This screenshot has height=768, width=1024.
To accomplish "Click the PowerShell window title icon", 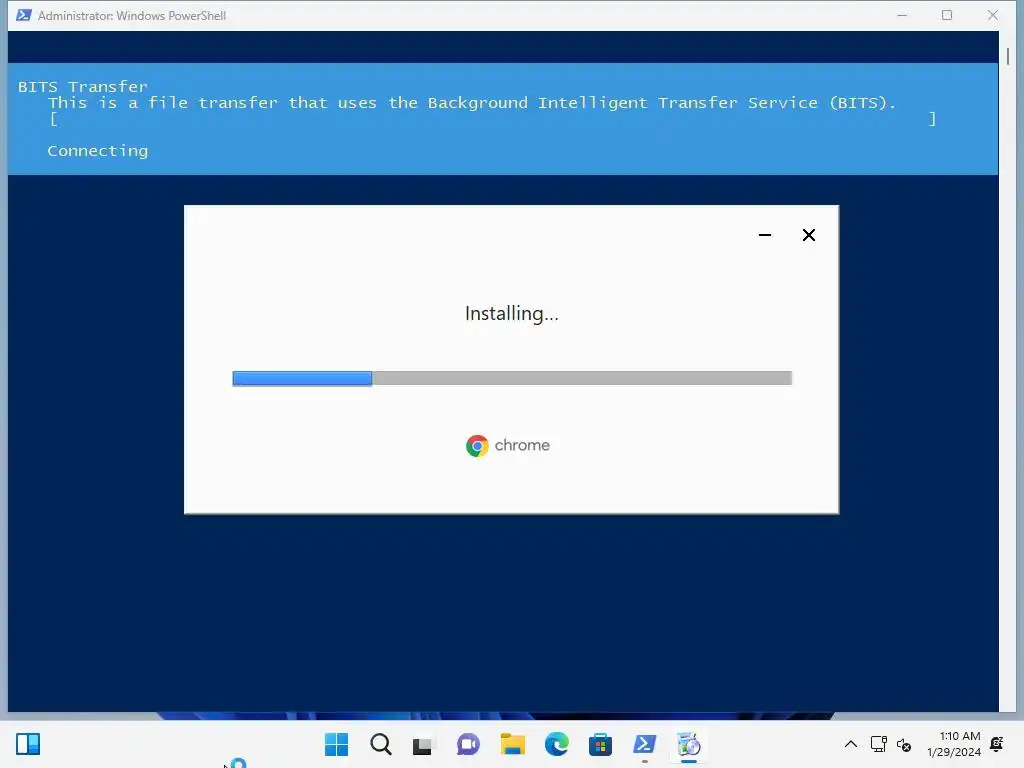I will click(24, 15).
